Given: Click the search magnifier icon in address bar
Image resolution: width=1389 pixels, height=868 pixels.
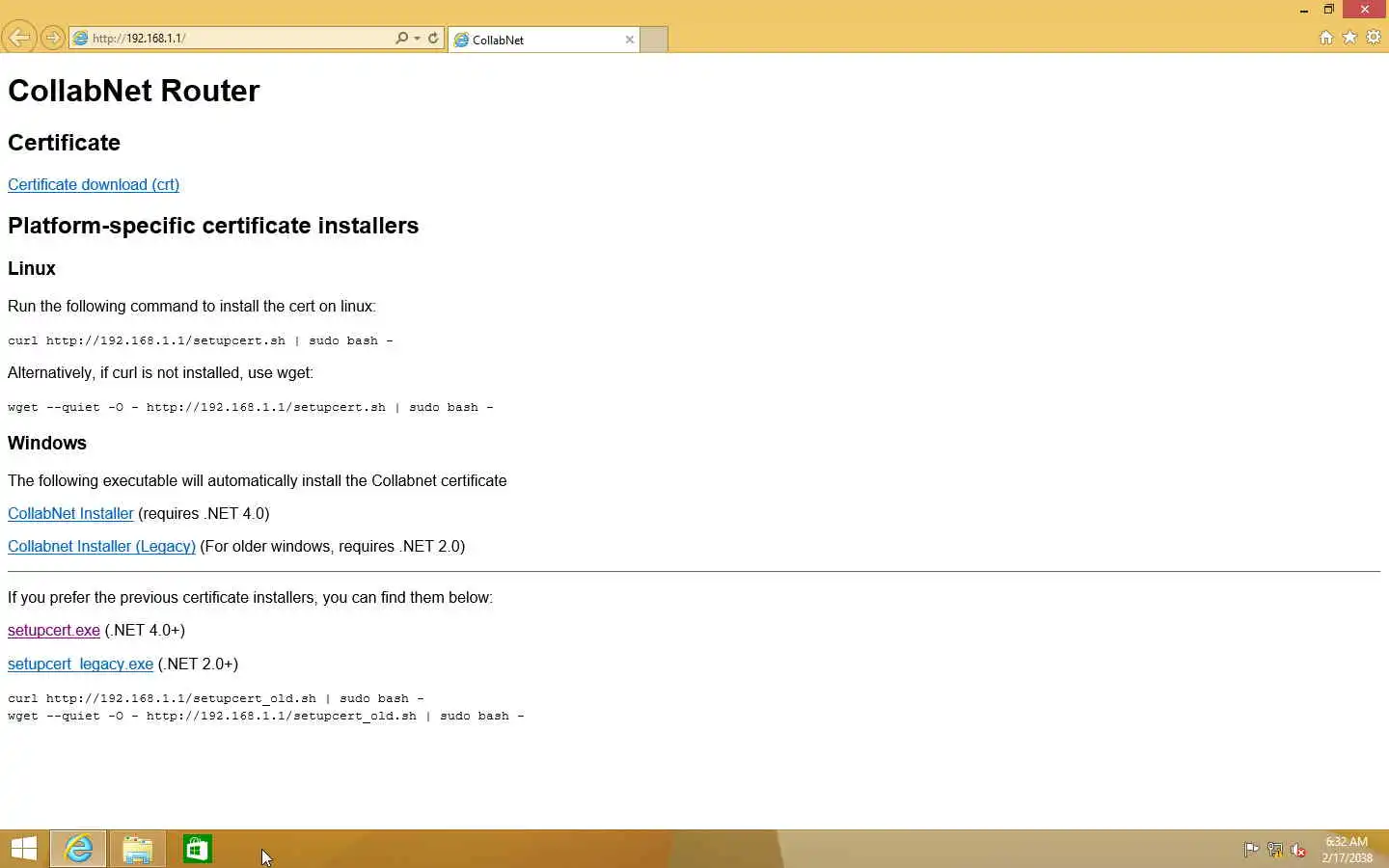Looking at the screenshot, I should coord(401,39).
